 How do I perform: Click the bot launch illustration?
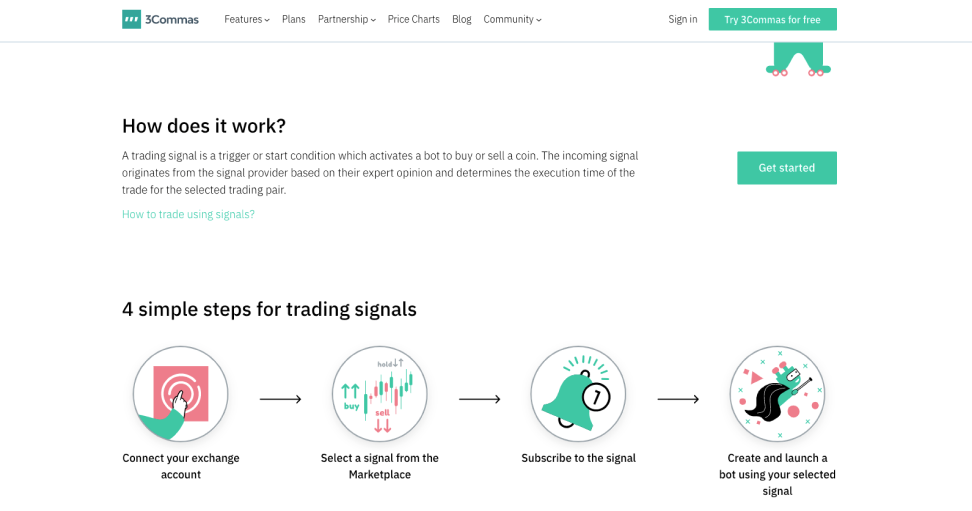(x=777, y=394)
